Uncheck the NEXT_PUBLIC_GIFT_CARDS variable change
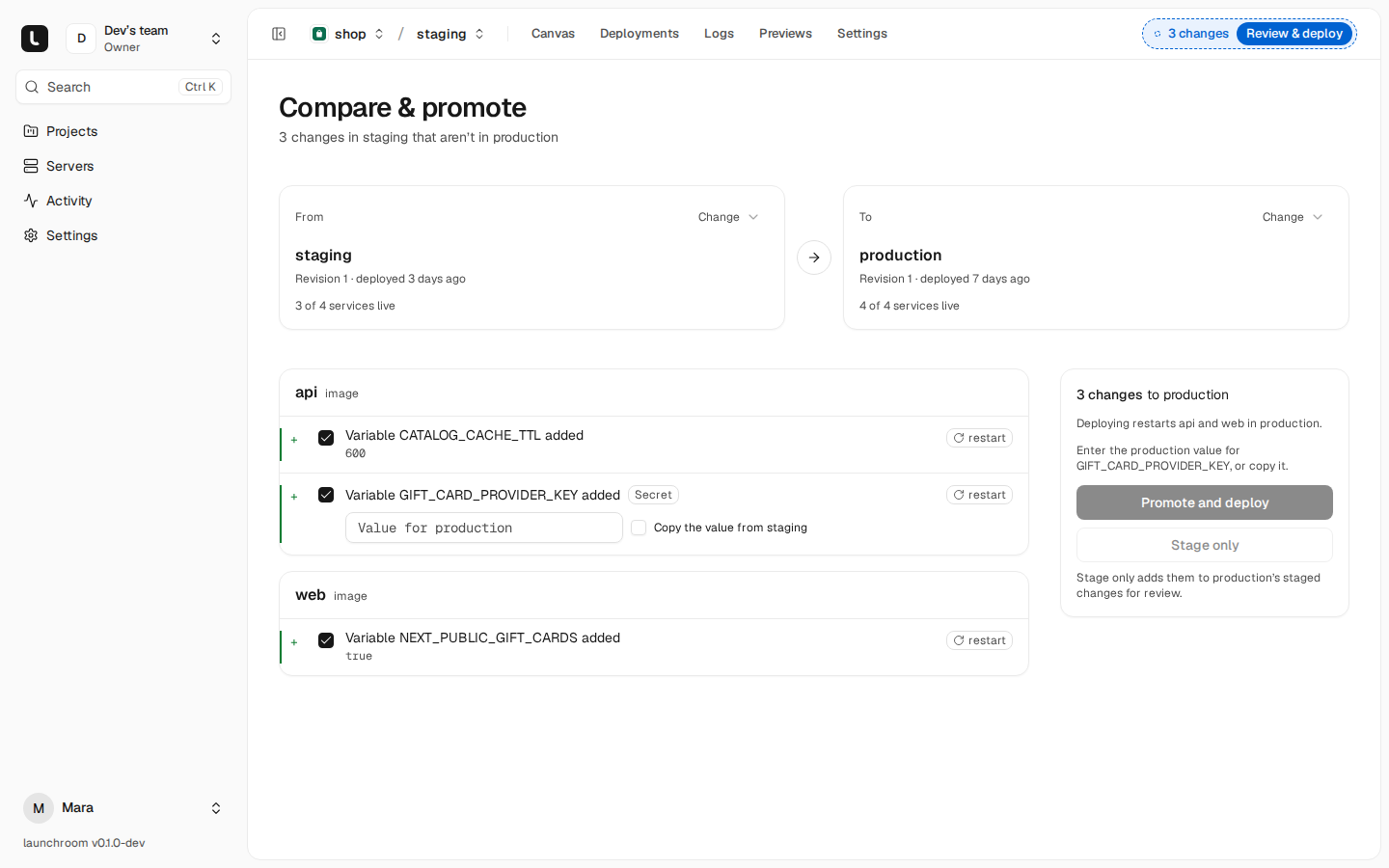This screenshot has height=868, width=1389. click(326, 640)
